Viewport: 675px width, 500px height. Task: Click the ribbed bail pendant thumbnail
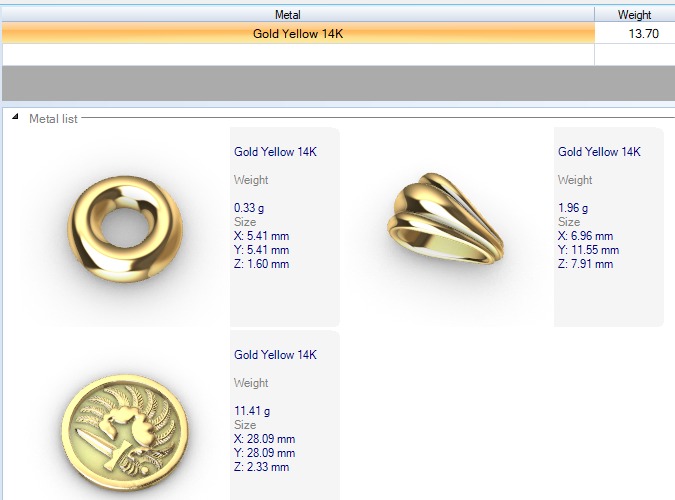(446, 218)
